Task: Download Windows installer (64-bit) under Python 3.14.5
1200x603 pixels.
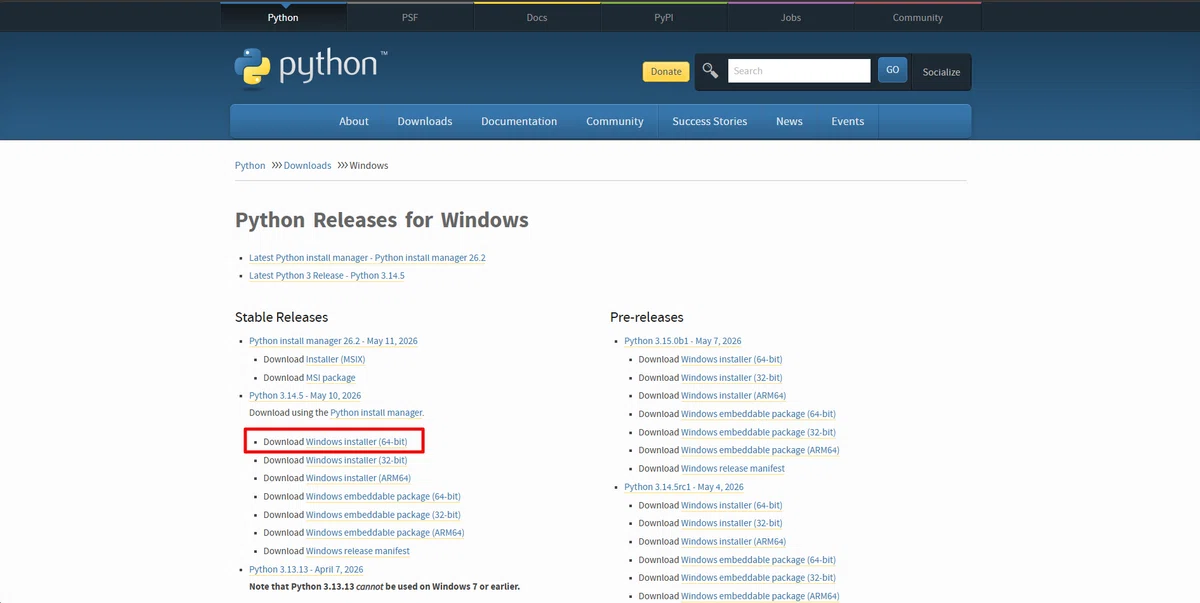Action: (x=357, y=442)
